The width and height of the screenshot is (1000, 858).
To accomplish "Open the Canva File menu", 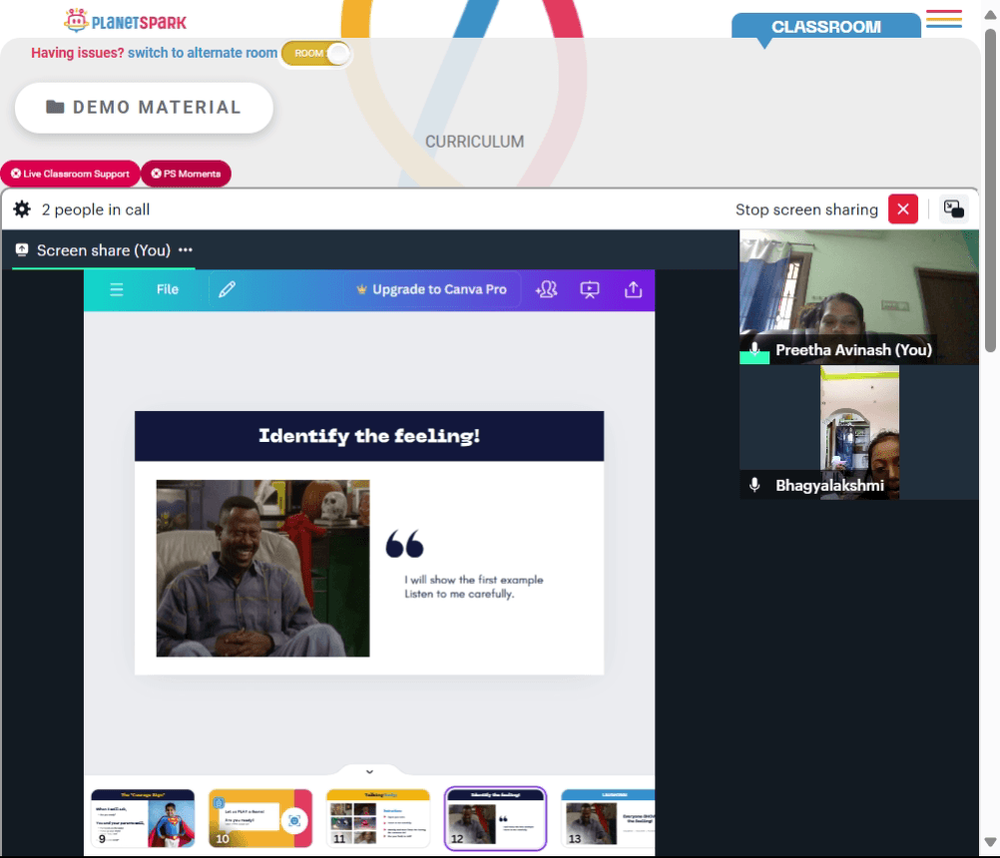I will tap(168, 290).
